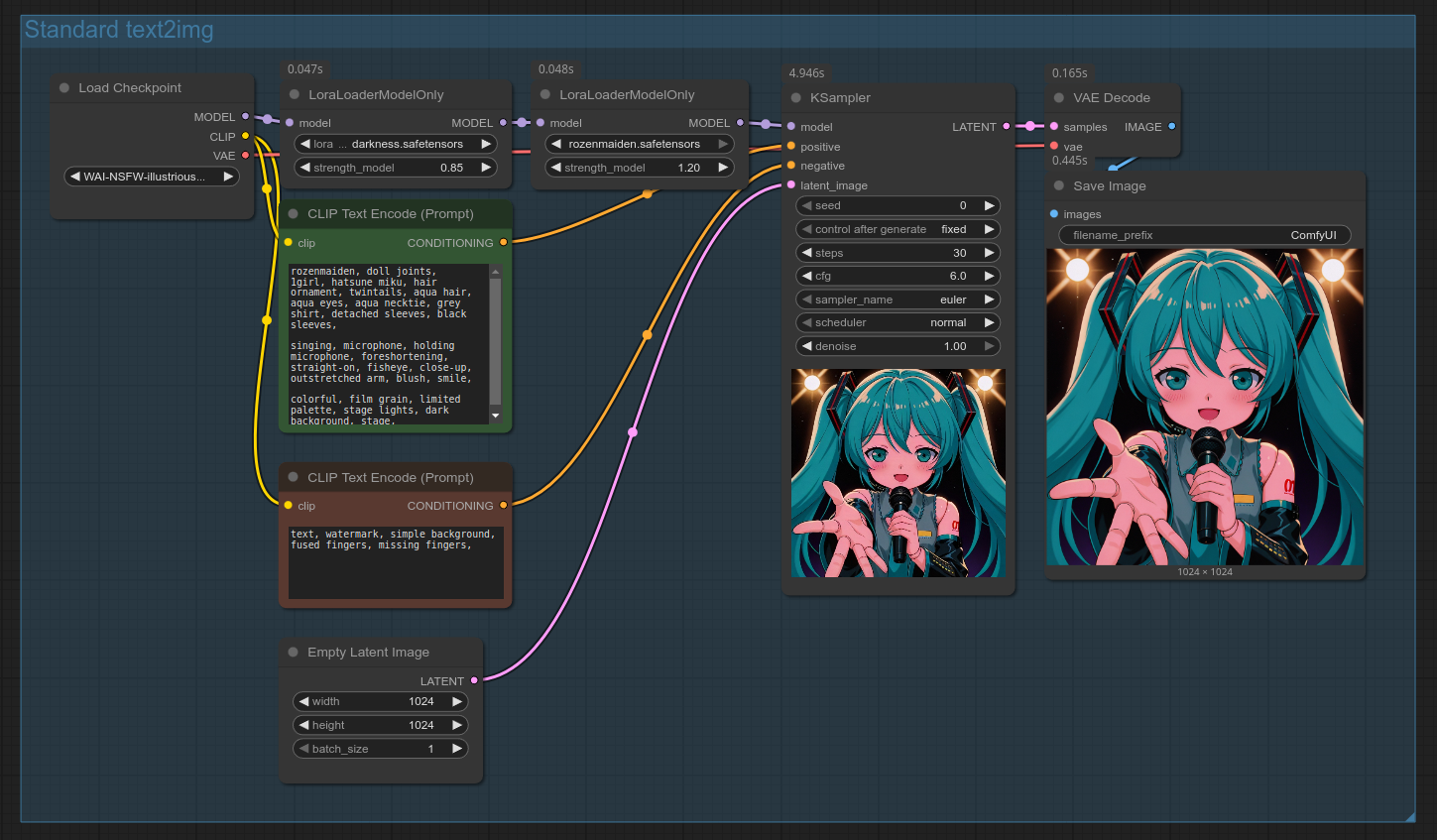Collapse the KSampler node using its dot

click(796, 98)
